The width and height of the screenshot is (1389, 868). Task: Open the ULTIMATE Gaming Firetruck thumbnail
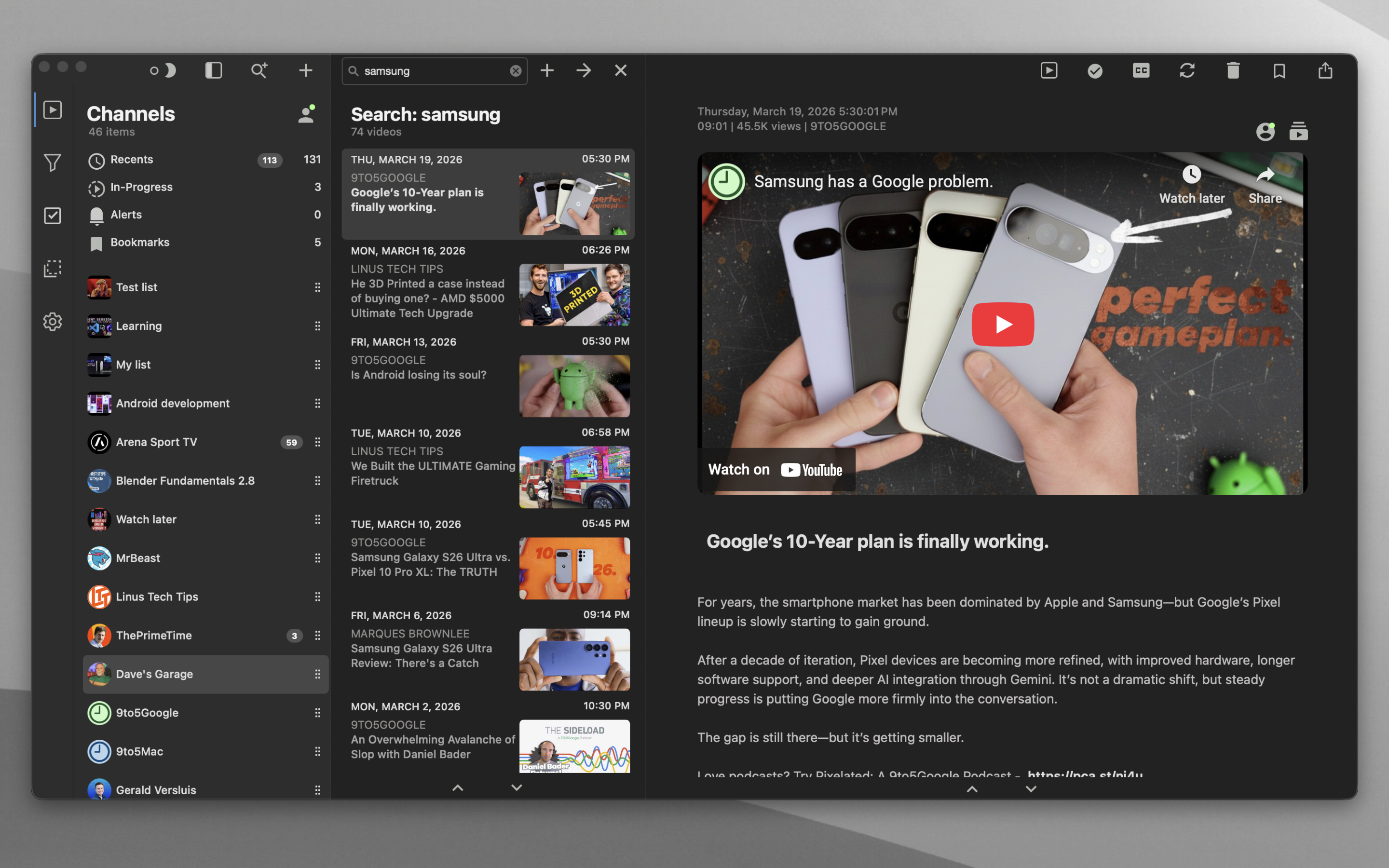[574, 477]
